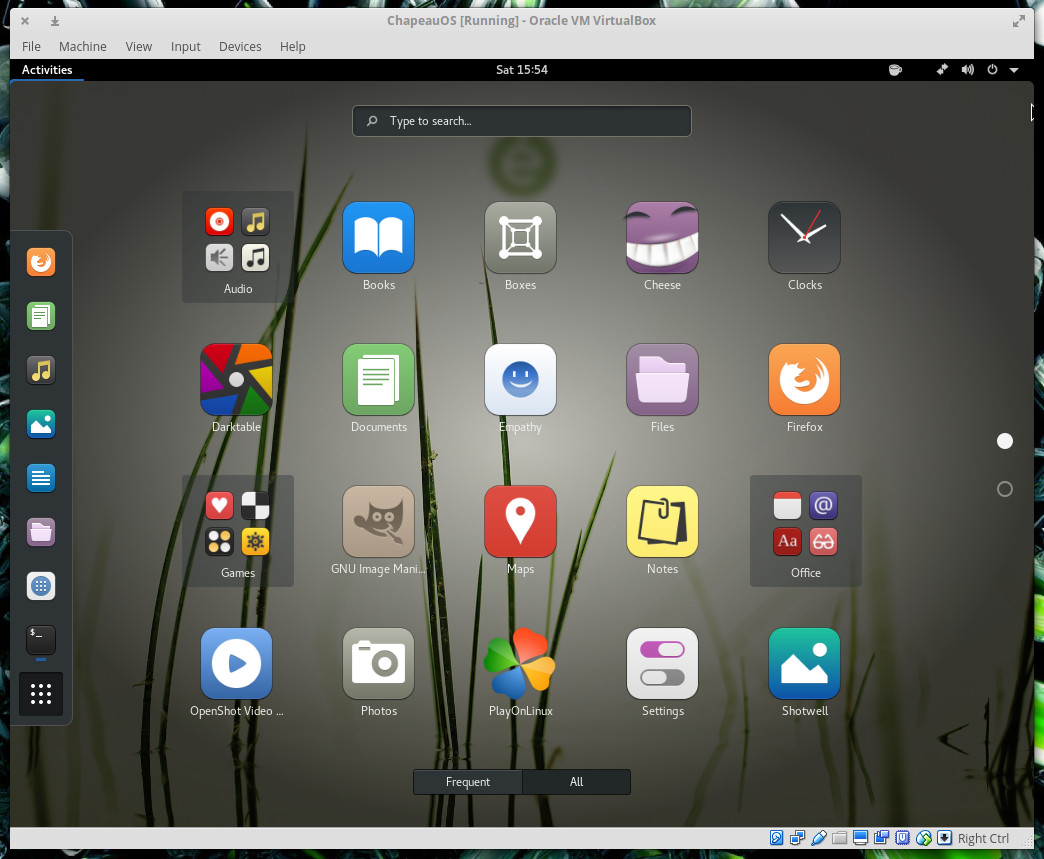
Task: Click the caffeine cup tray icon
Action: point(896,69)
